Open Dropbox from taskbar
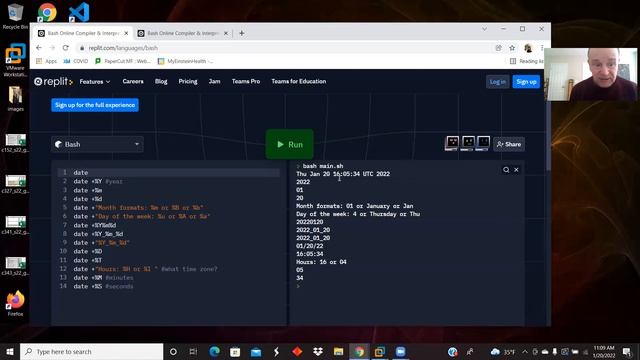 [x=318, y=351]
